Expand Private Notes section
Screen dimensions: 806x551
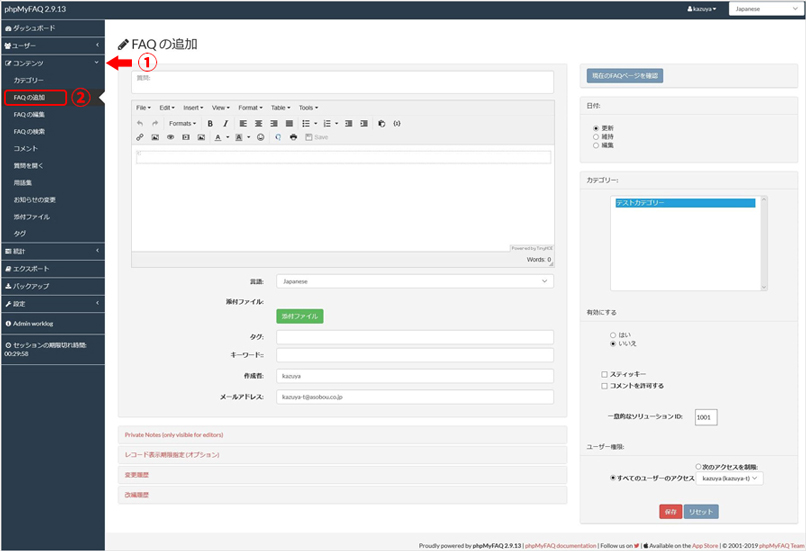coord(342,435)
